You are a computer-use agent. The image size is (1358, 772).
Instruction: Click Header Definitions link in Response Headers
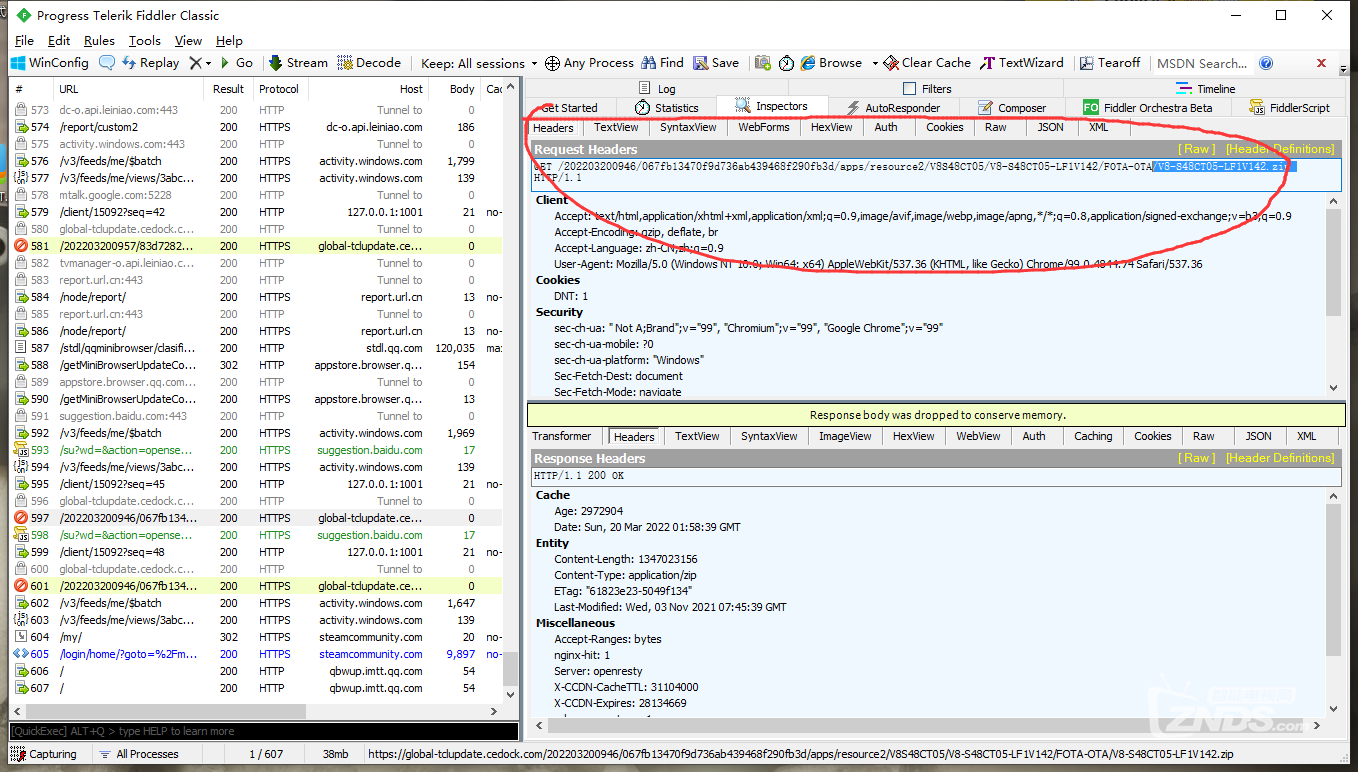(x=1280, y=458)
